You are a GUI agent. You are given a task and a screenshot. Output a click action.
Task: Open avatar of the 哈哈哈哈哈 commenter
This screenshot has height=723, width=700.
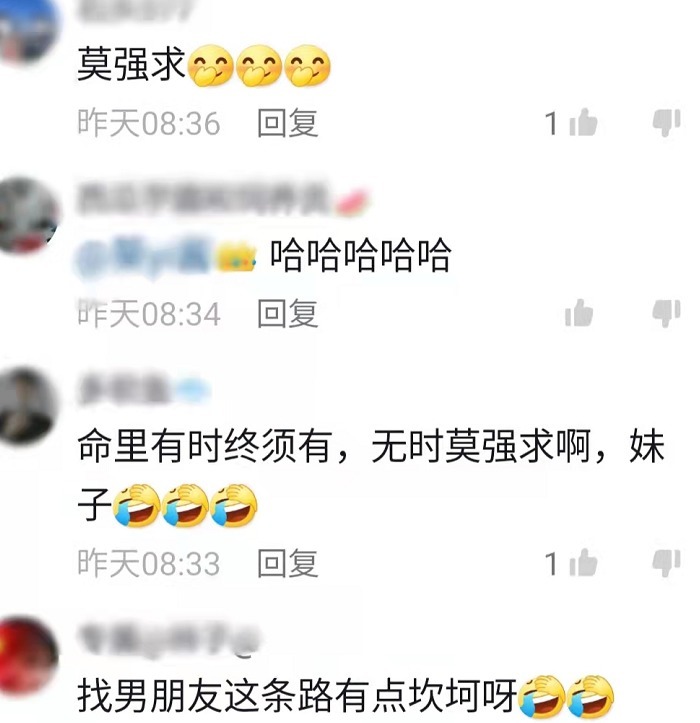[x=27, y=216]
